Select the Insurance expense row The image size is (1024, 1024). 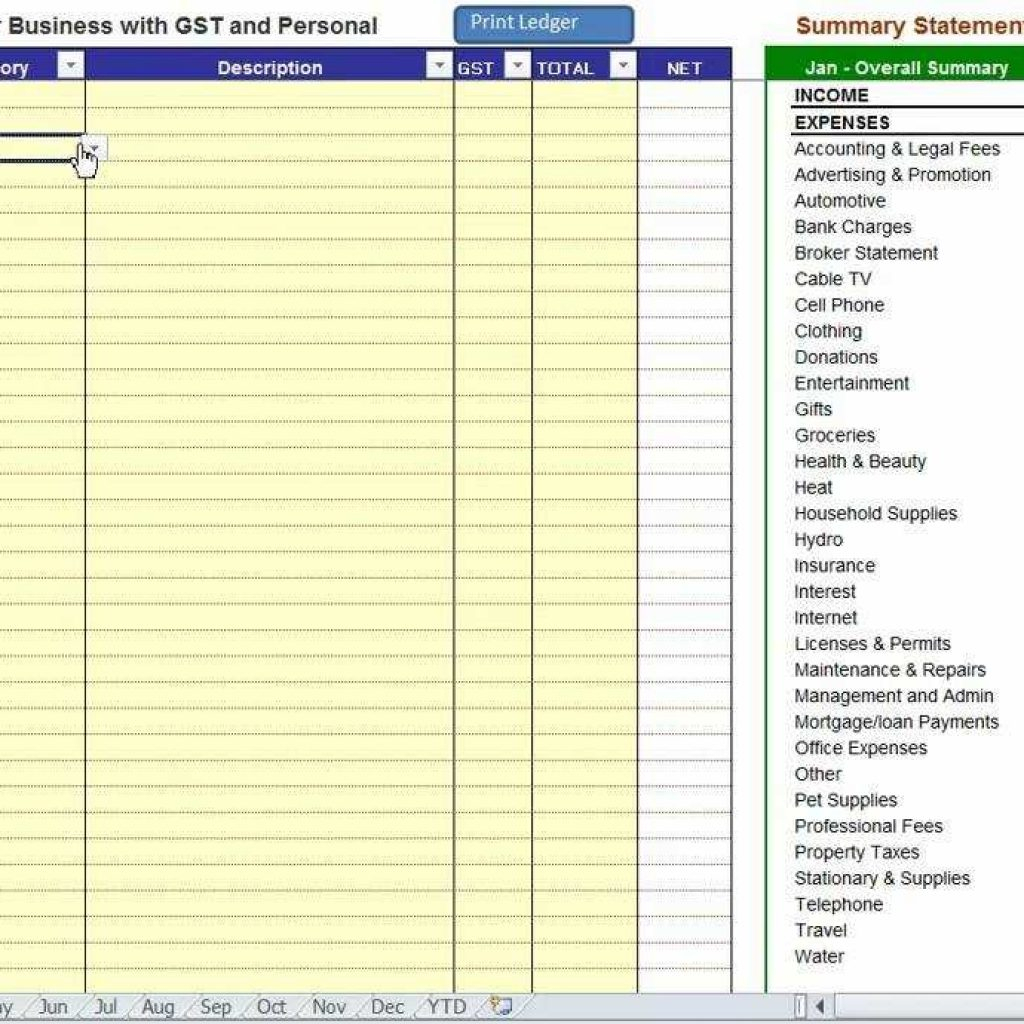(x=834, y=566)
